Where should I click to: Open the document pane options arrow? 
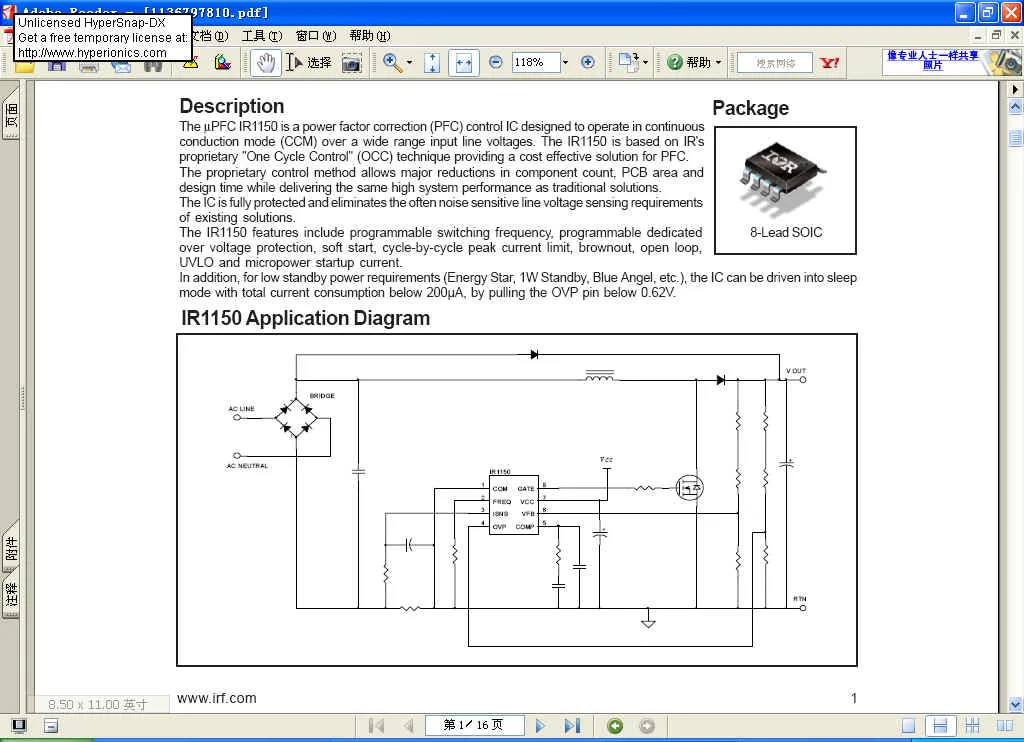tap(1016, 89)
